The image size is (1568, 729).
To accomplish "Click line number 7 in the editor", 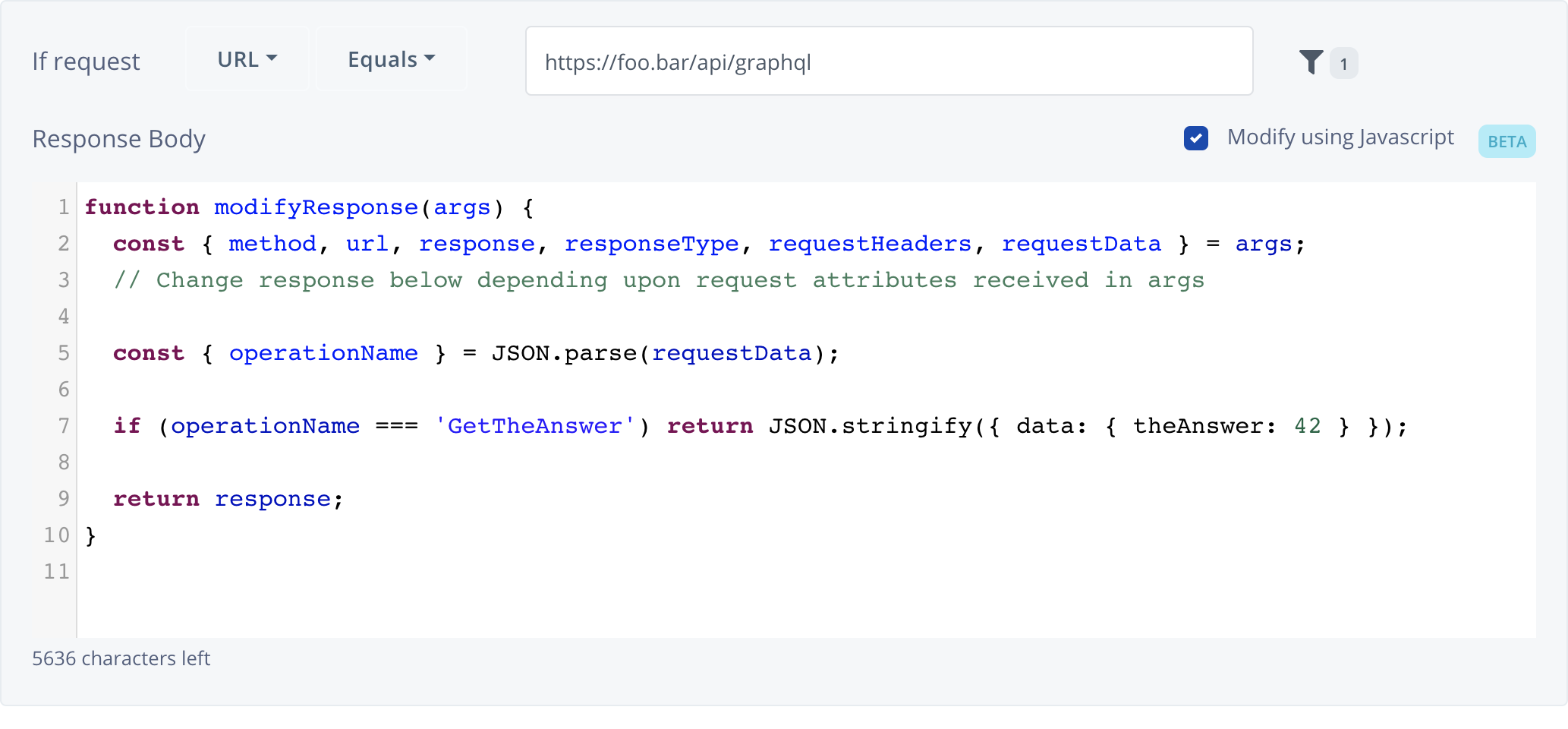I will coord(64,426).
